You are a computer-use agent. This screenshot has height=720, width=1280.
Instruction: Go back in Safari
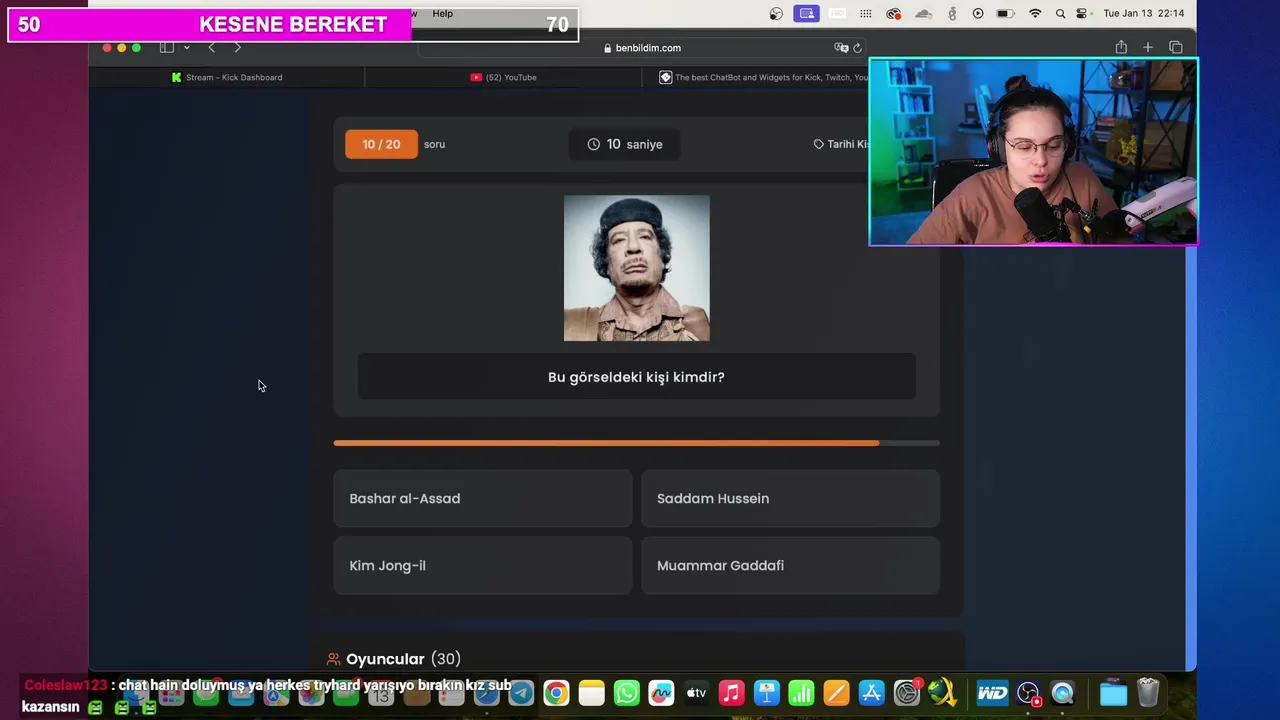point(211,47)
